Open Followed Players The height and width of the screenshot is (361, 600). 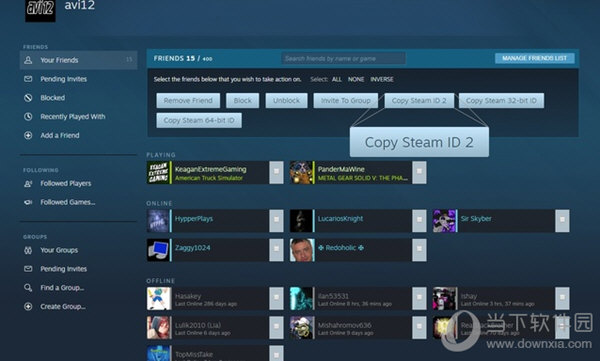pyautogui.click(x=65, y=183)
